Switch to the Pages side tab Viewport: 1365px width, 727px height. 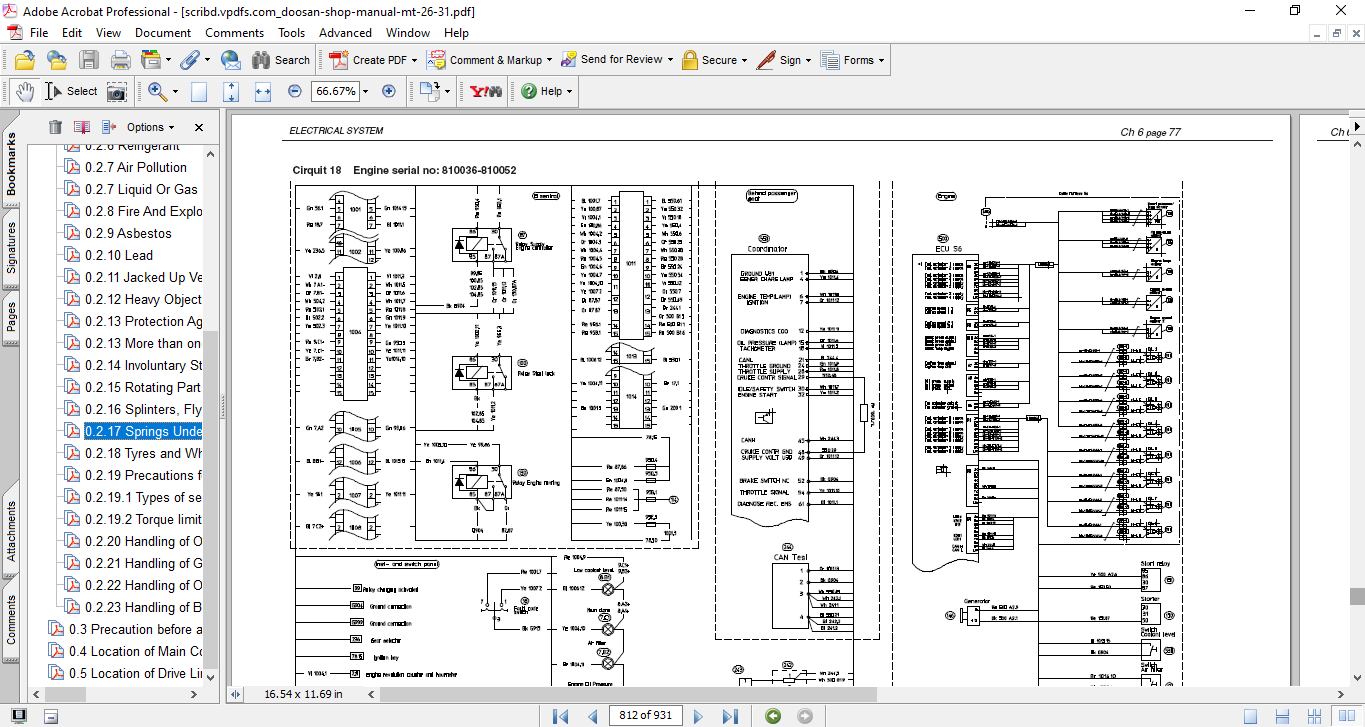coord(12,316)
